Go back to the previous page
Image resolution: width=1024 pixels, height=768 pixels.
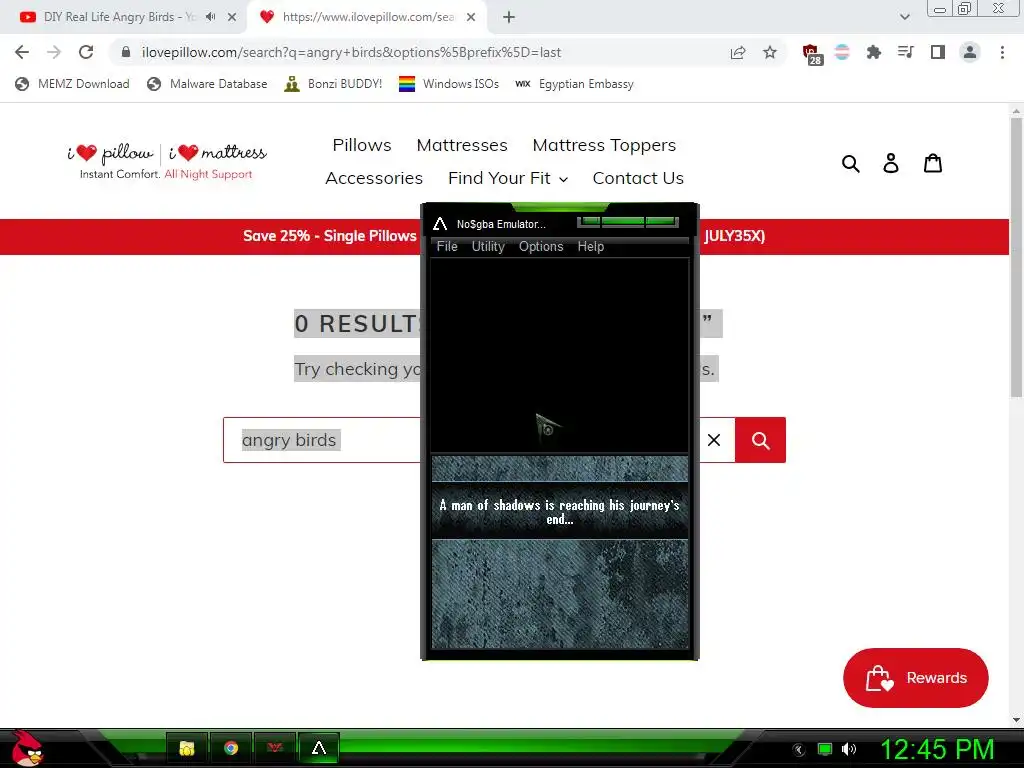click(x=22, y=52)
